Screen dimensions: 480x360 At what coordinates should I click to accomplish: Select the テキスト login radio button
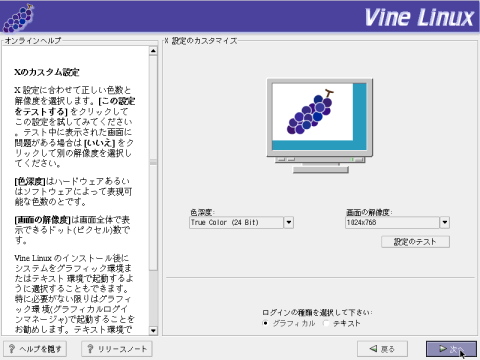[326, 323]
